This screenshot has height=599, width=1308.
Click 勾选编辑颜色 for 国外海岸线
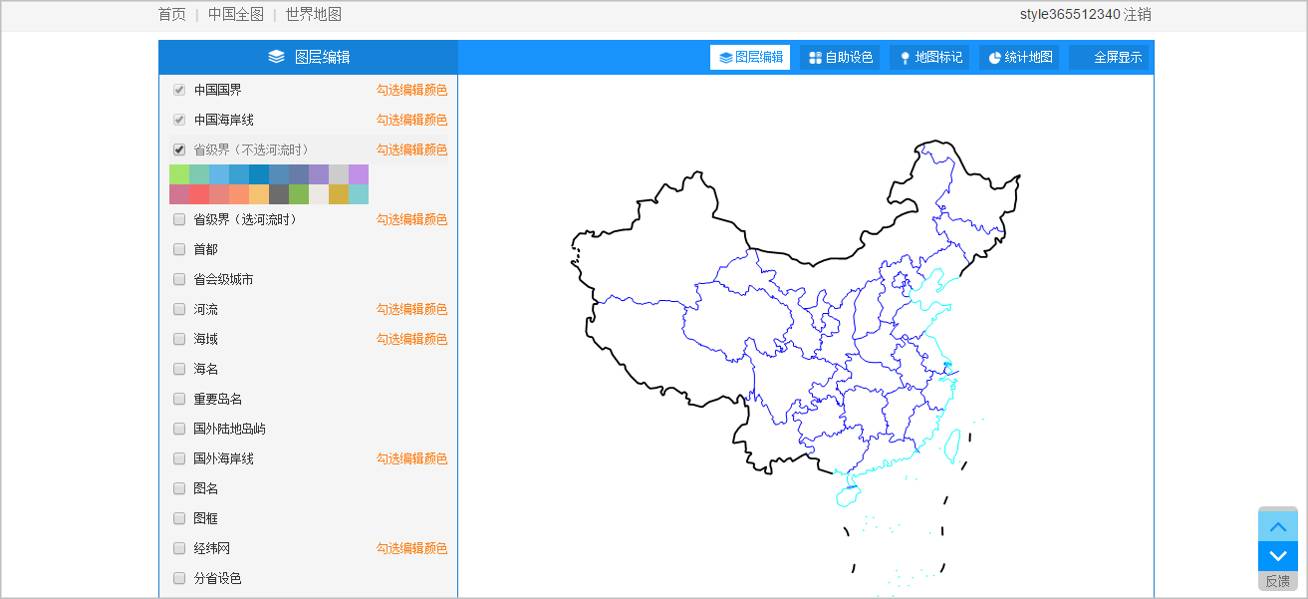[x=411, y=459]
